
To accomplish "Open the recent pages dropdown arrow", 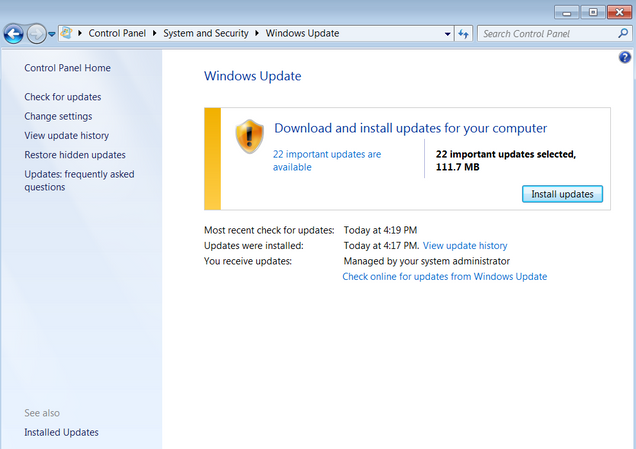I will click(52, 34).
